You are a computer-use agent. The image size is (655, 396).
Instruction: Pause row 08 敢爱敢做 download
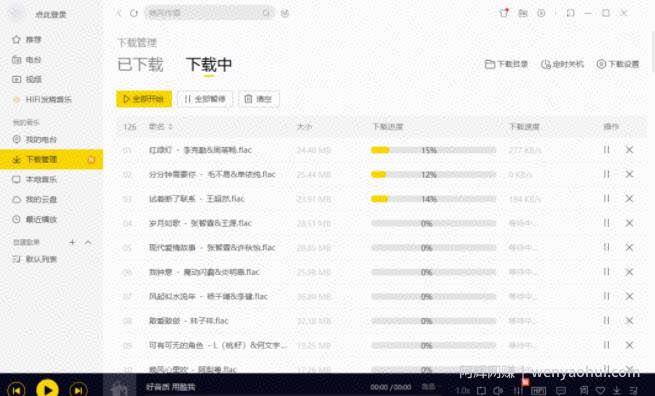(x=607, y=321)
